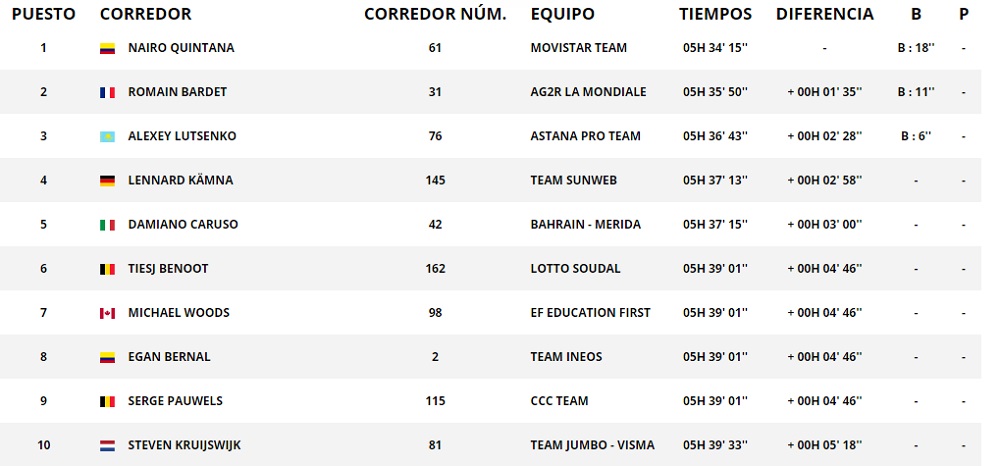This screenshot has width=1000, height=466.
Task: Click the Colombian flag beside Egan Bernal
Action: click(x=107, y=357)
